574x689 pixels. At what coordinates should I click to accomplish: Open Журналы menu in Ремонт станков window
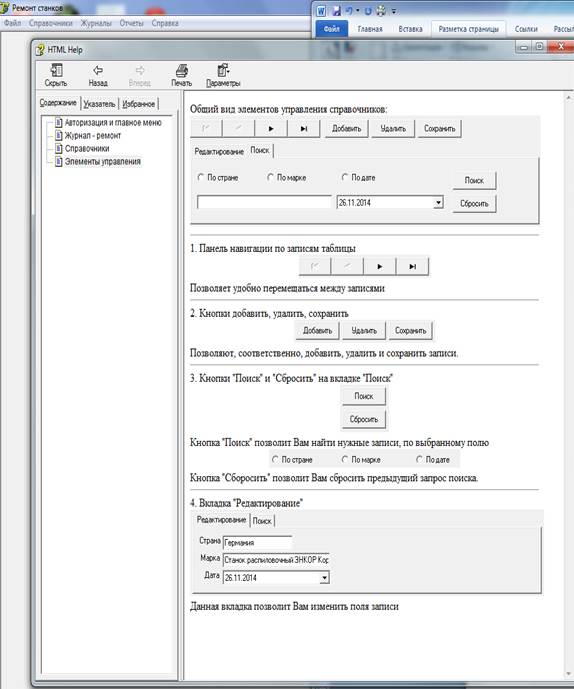point(96,23)
